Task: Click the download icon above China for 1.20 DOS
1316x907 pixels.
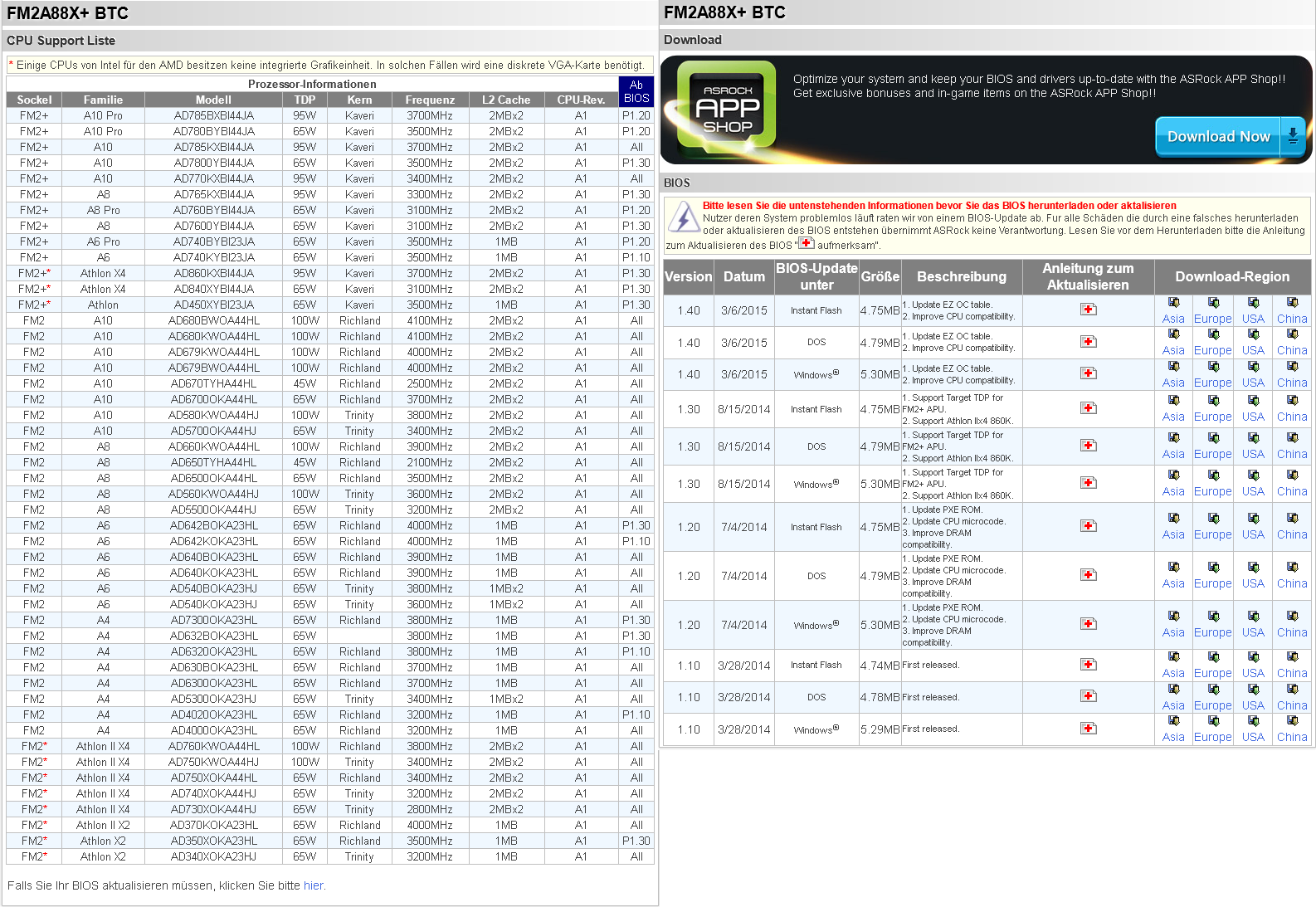Action: point(1293,568)
